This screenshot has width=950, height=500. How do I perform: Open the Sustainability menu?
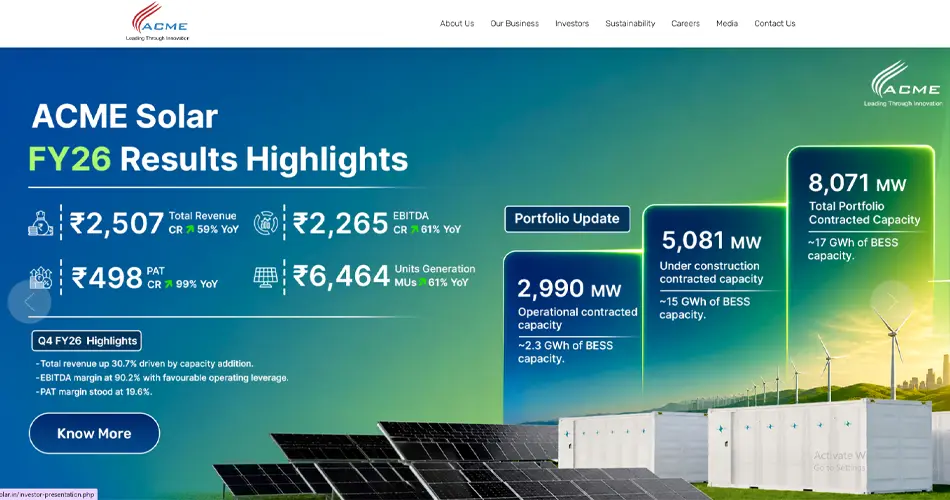point(630,24)
